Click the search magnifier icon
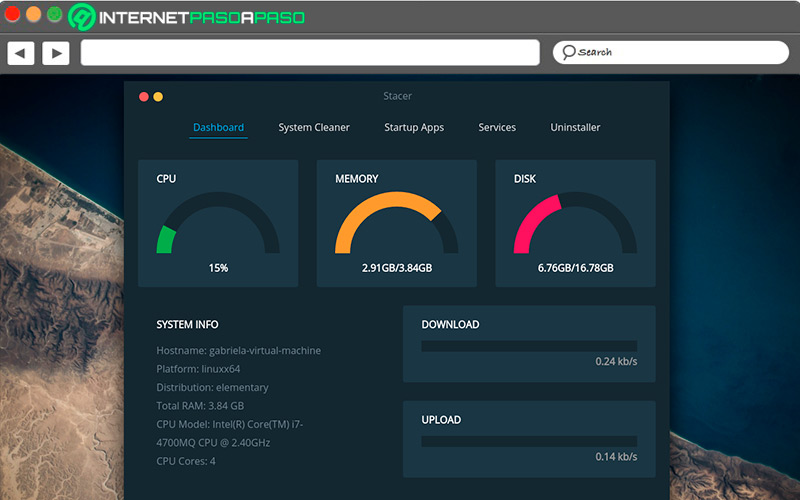The image size is (800, 500). (568, 52)
